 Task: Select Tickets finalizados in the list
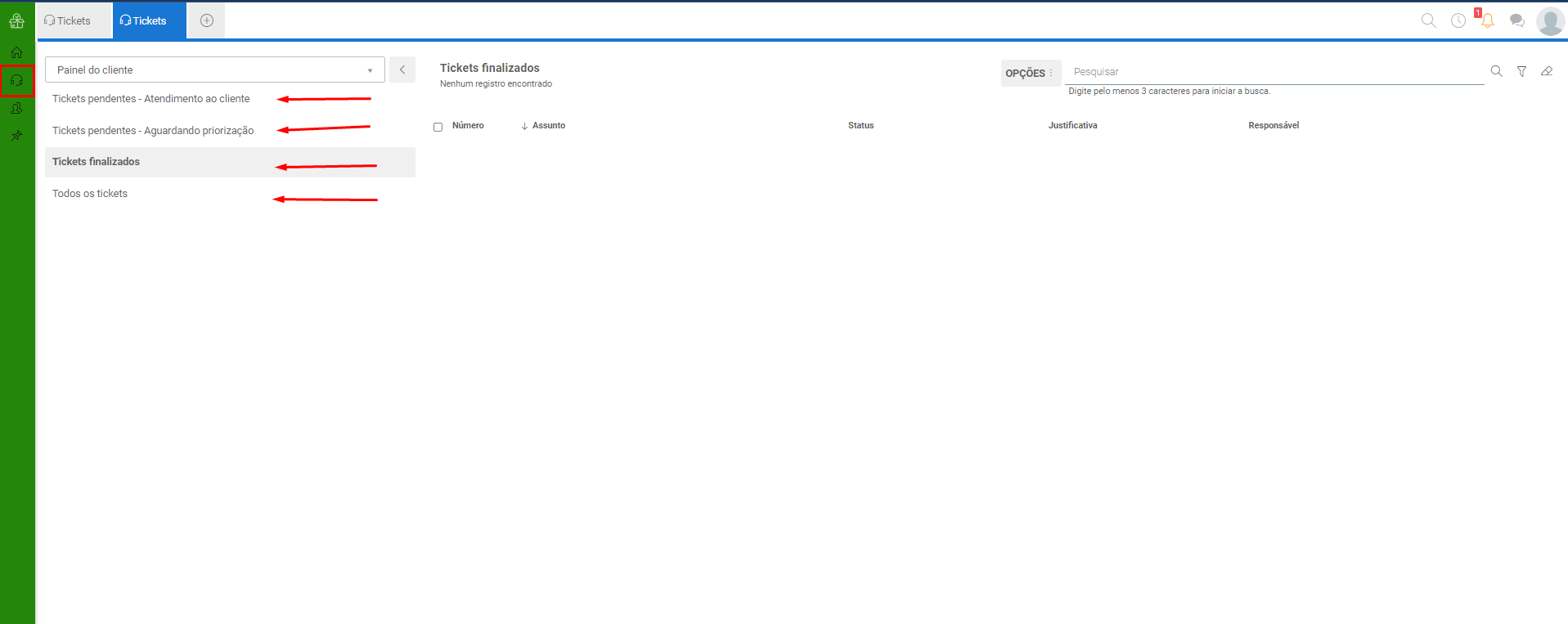pyautogui.click(x=230, y=162)
